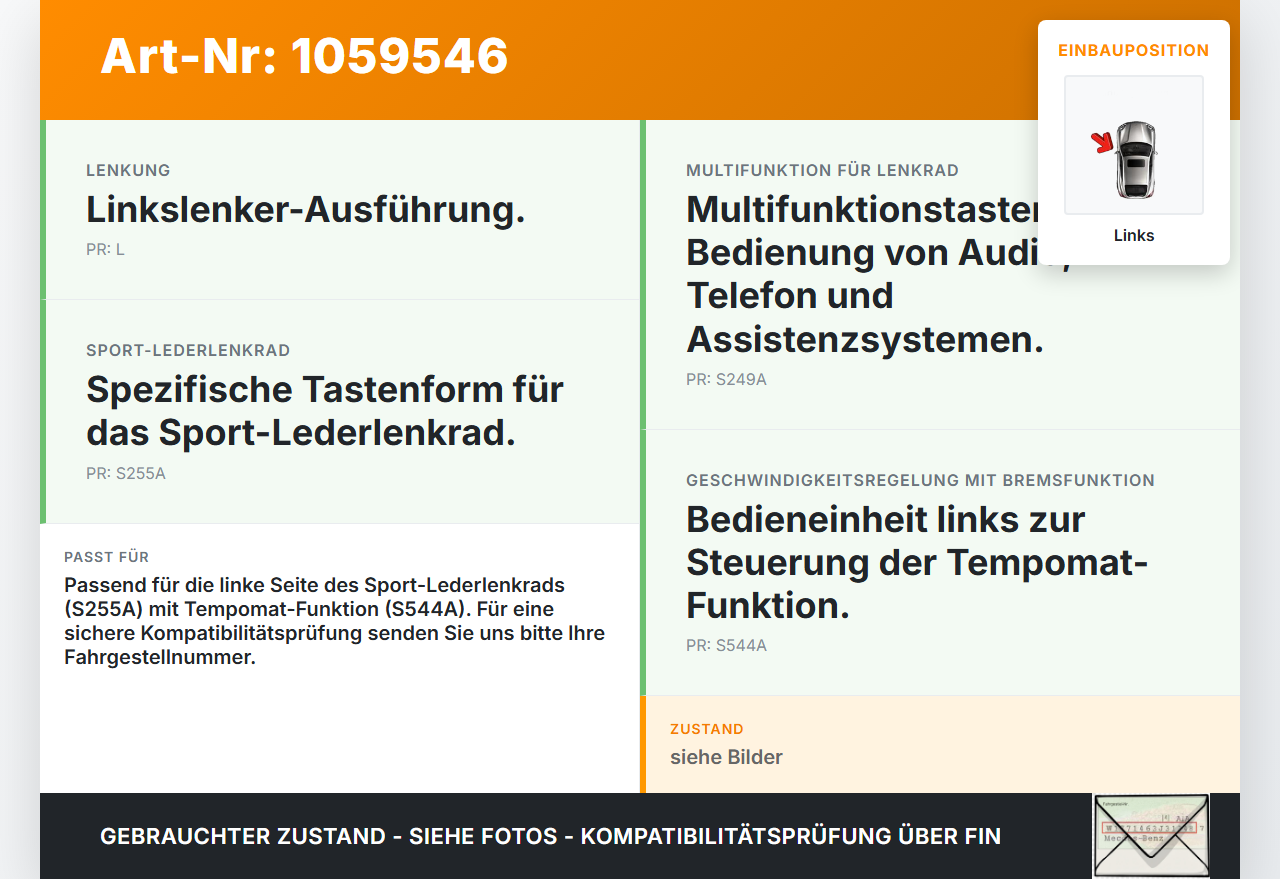1280x880 pixels.
Task: Click the 'GEBRAUCHTER ZUSTAND' footer banner text
Action: pos(550,836)
